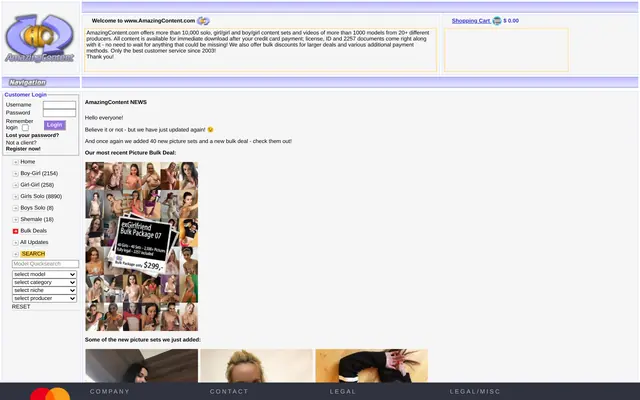This screenshot has width=640, height=400.
Task: Focus the Password input field
Action: point(59,113)
